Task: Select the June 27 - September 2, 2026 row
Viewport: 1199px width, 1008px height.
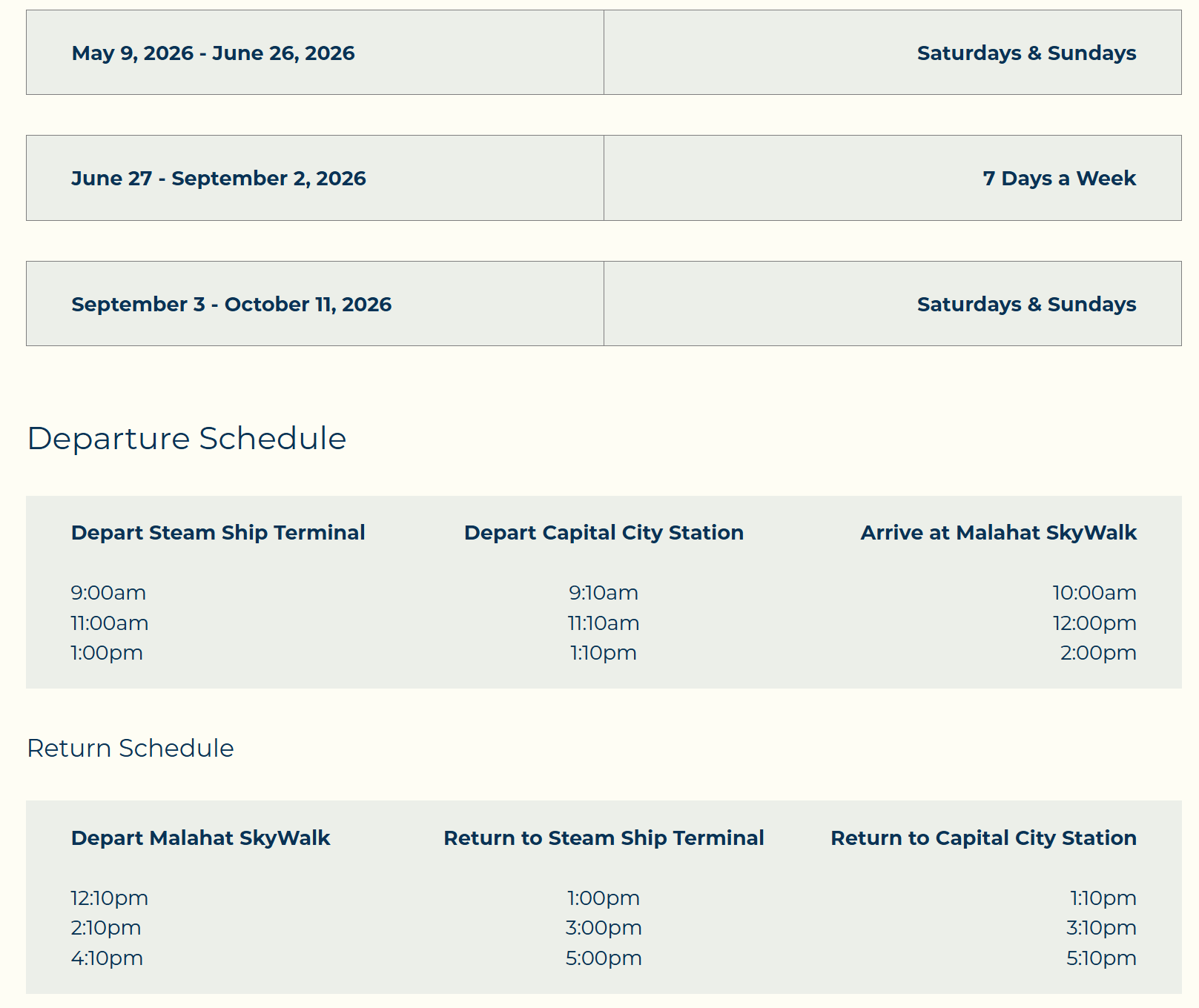Action: click(604, 178)
